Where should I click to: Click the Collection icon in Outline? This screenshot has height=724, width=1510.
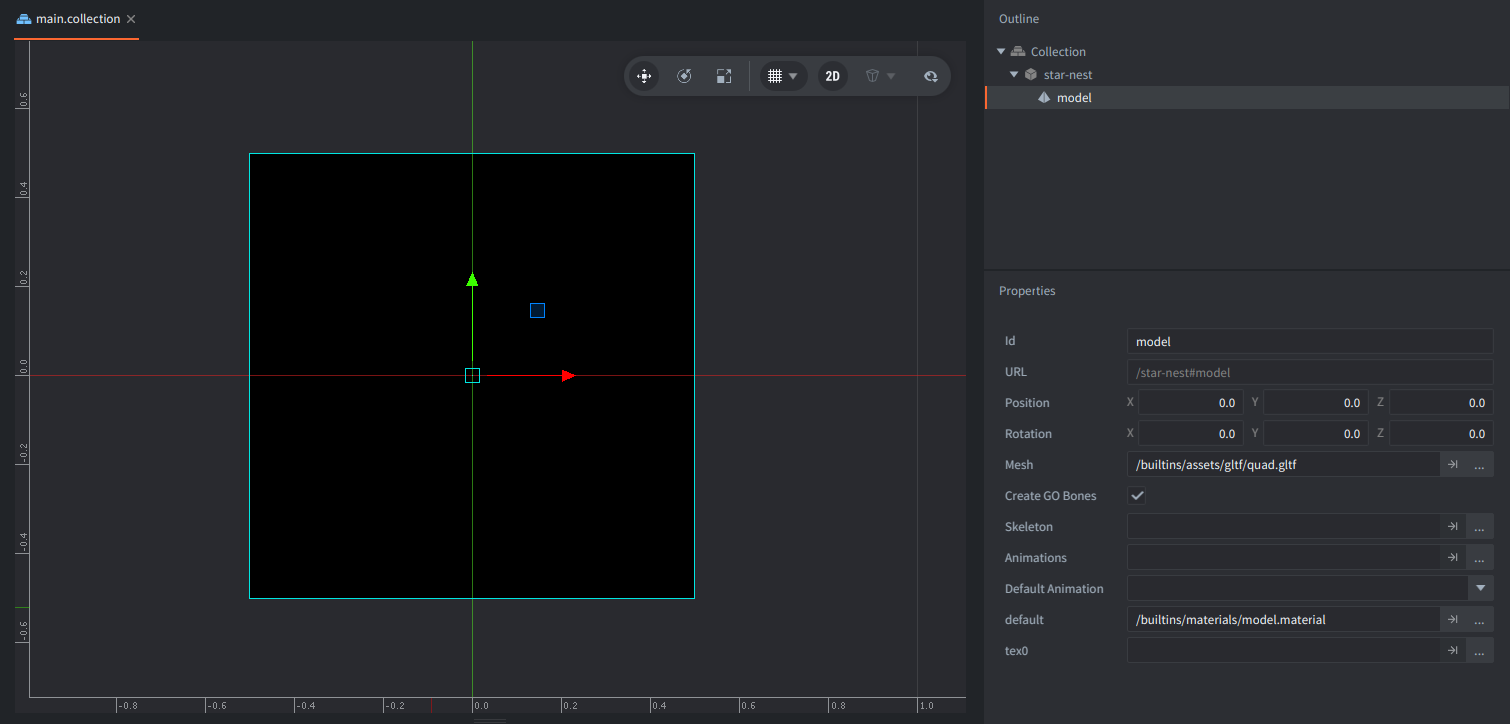tap(1018, 52)
